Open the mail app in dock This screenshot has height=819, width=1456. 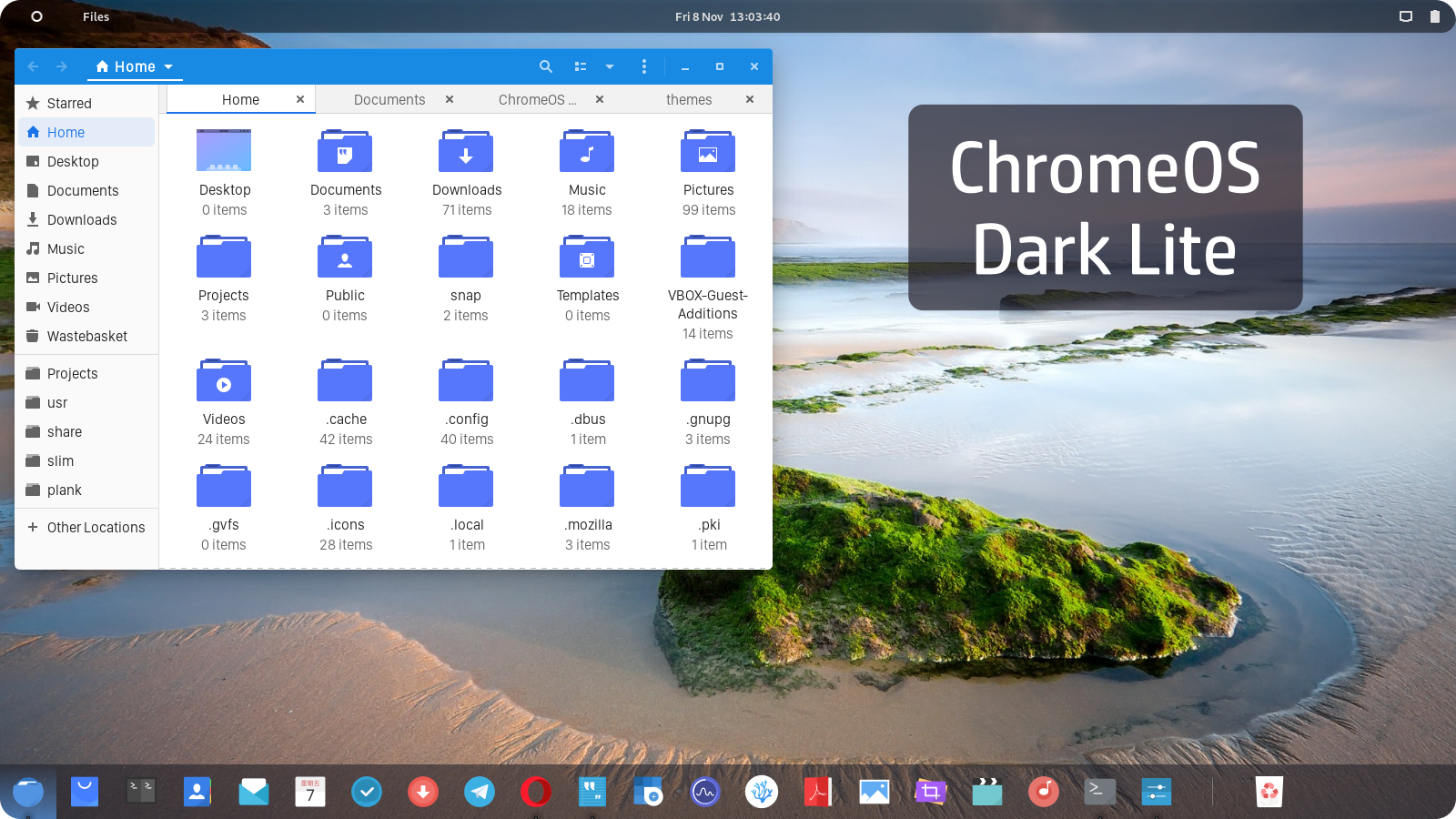pos(254,792)
